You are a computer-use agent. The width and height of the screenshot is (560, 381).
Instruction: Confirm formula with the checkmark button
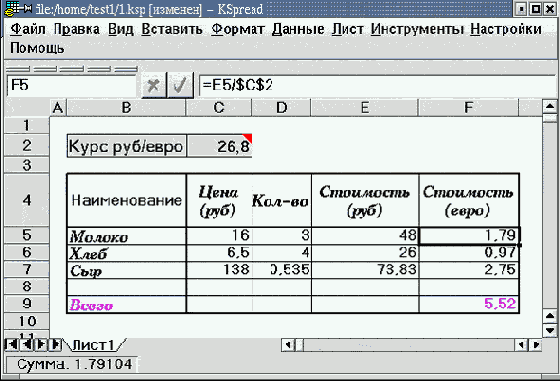pyautogui.click(x=180, y=85)
